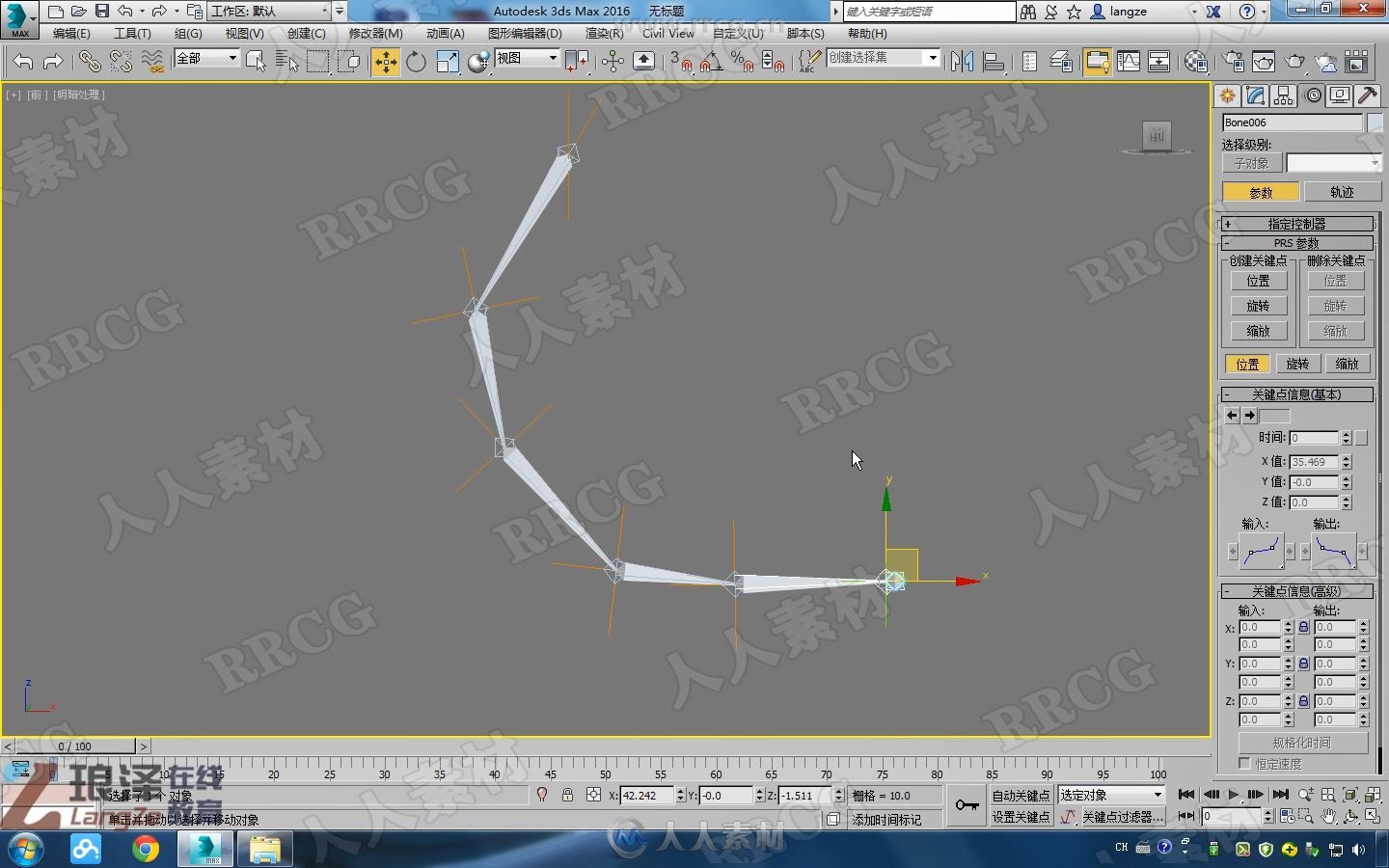Click Render Production teapot icon
The image size is (1389, 868).
(x=1294, y=62)
